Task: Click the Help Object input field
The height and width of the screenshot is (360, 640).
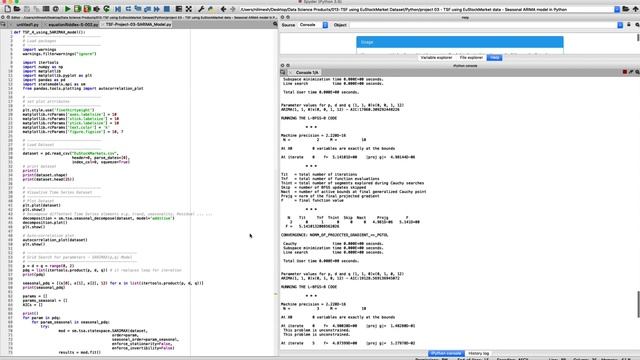Action: coord(483,25)
